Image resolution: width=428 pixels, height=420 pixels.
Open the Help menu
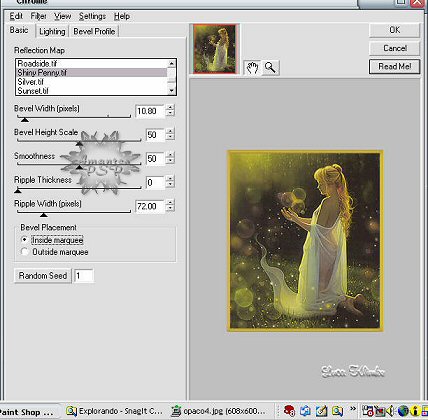click(x=122, y=16)
